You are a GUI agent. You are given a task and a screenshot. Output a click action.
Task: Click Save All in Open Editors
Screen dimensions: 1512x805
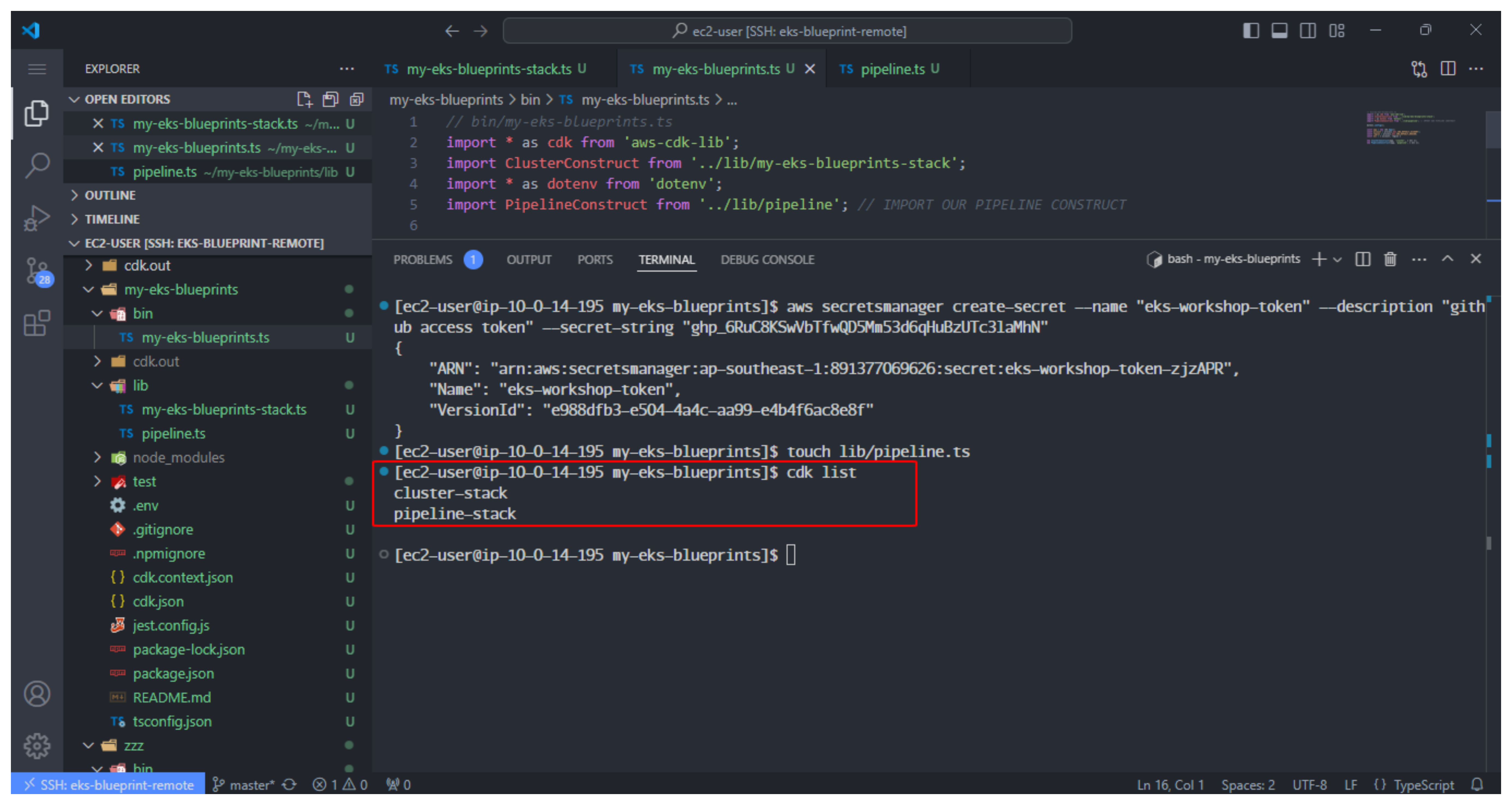pos(331,99)
